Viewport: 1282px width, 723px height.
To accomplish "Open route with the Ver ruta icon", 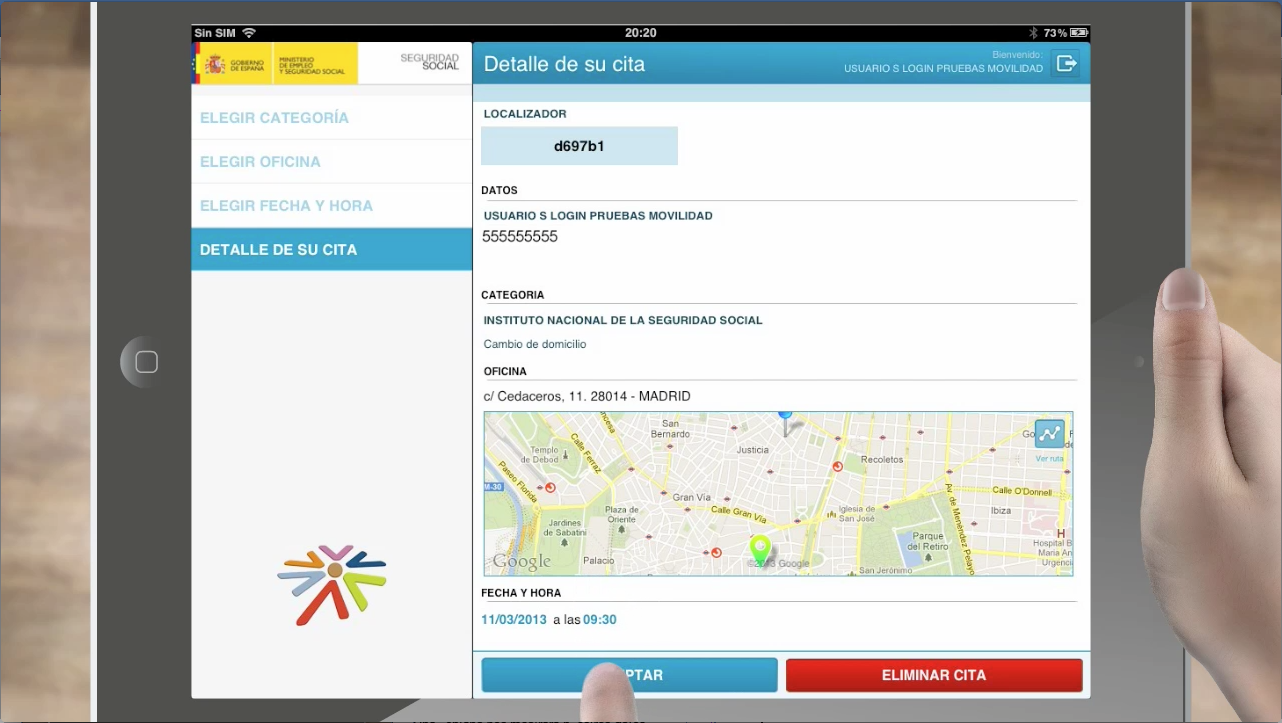I will (1049, 434).
